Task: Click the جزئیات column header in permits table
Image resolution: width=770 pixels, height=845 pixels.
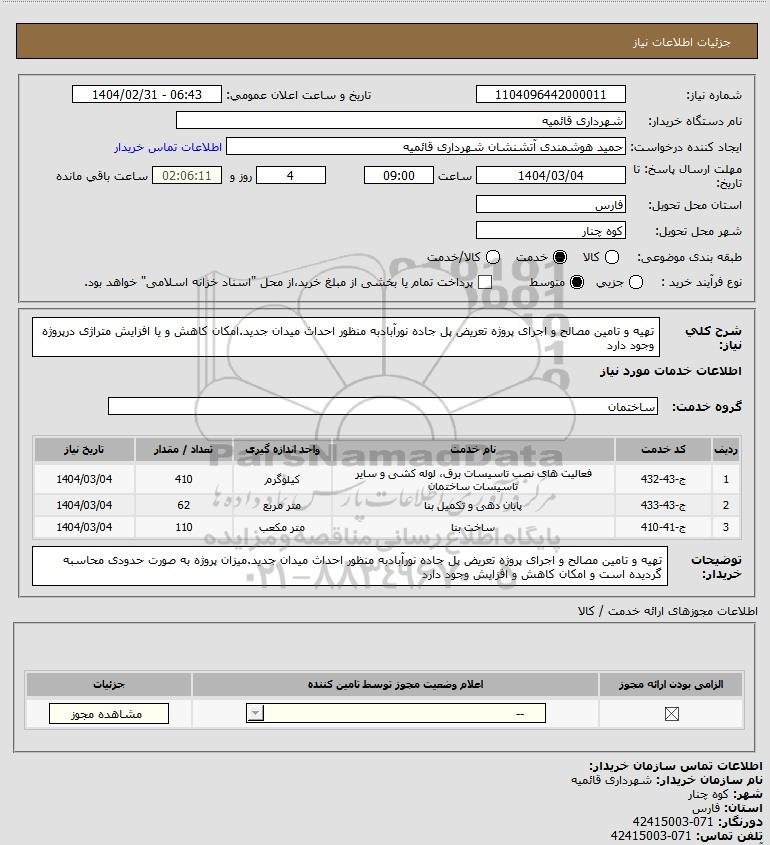Action: coord(109,684)
